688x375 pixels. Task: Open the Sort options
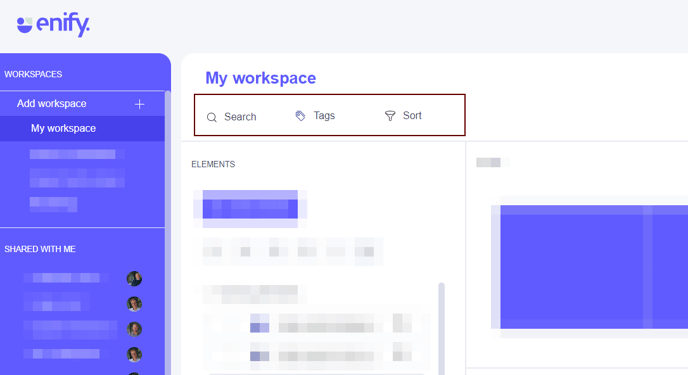pyautogui.click(x=412, y=115)
